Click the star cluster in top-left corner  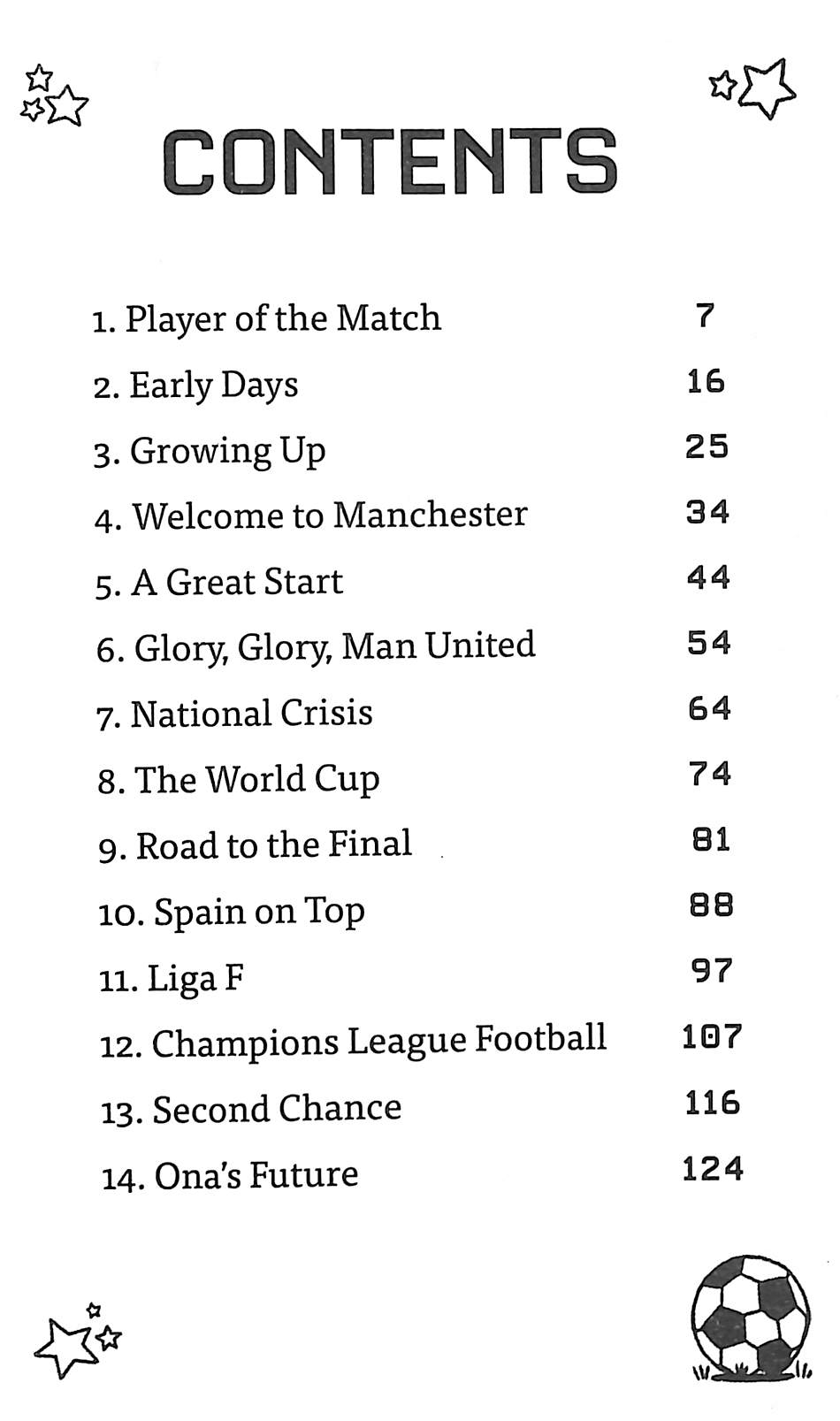(54, 95)
